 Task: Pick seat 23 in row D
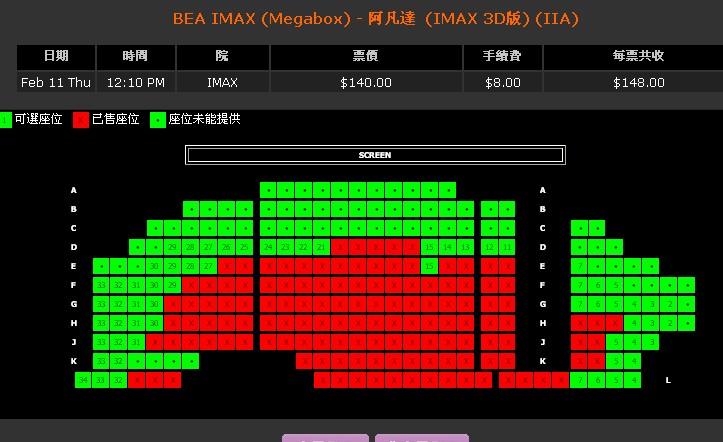coord(286,247)
